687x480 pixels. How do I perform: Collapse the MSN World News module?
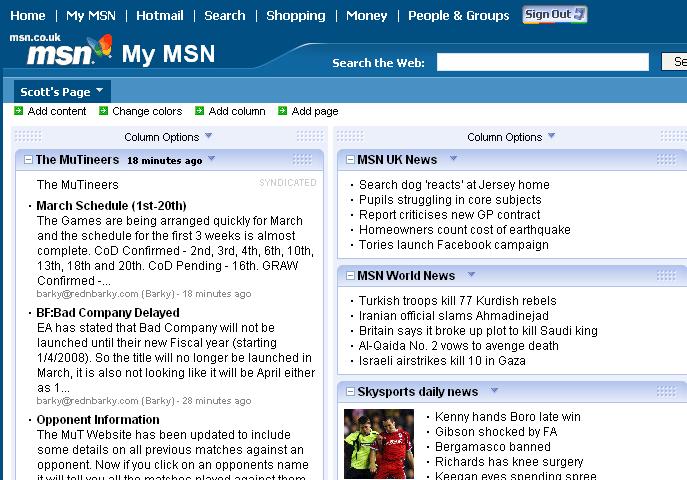(349, 276)
